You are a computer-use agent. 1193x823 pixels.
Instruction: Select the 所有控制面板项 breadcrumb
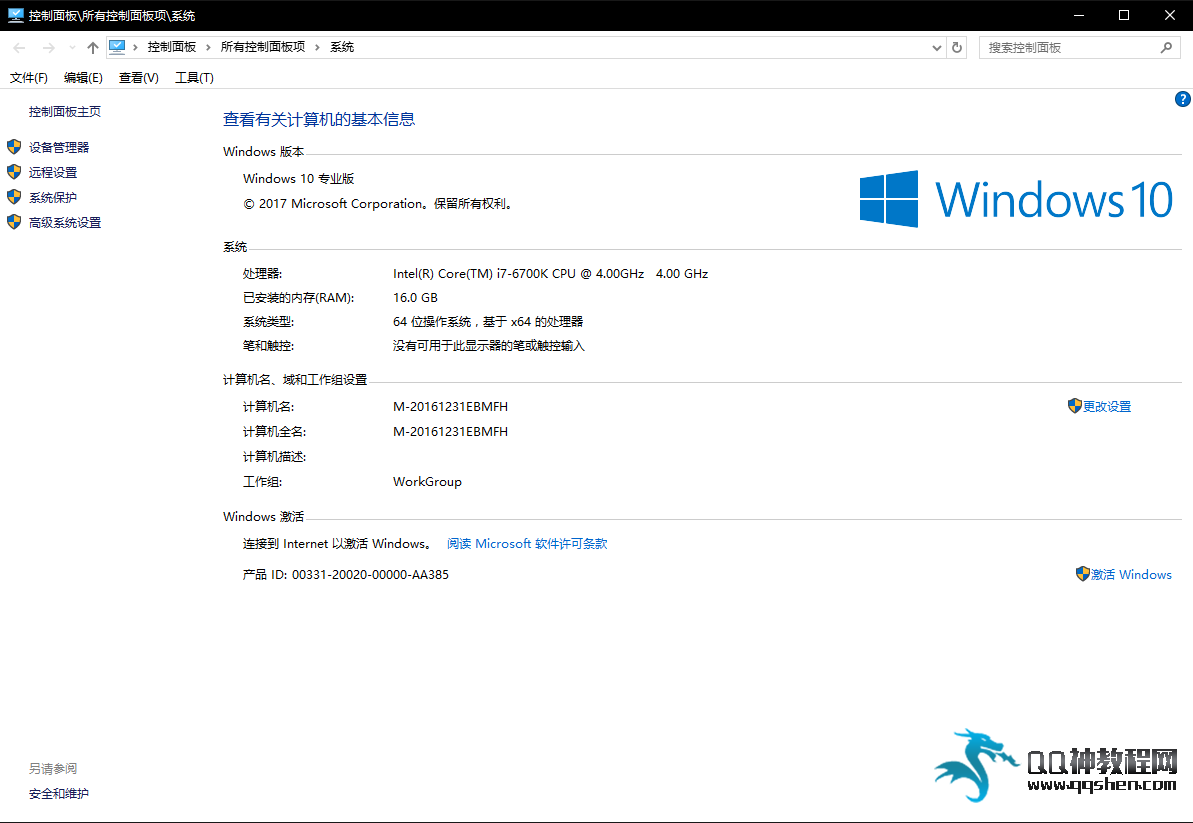click(262, 47)
